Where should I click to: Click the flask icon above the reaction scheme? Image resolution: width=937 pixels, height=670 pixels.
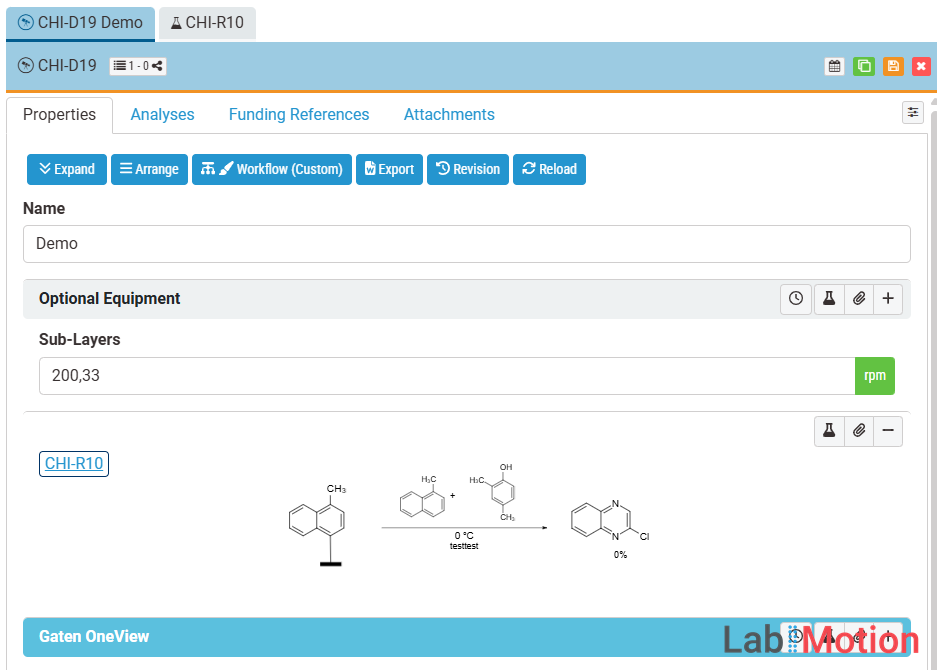[x=829, y=431]
